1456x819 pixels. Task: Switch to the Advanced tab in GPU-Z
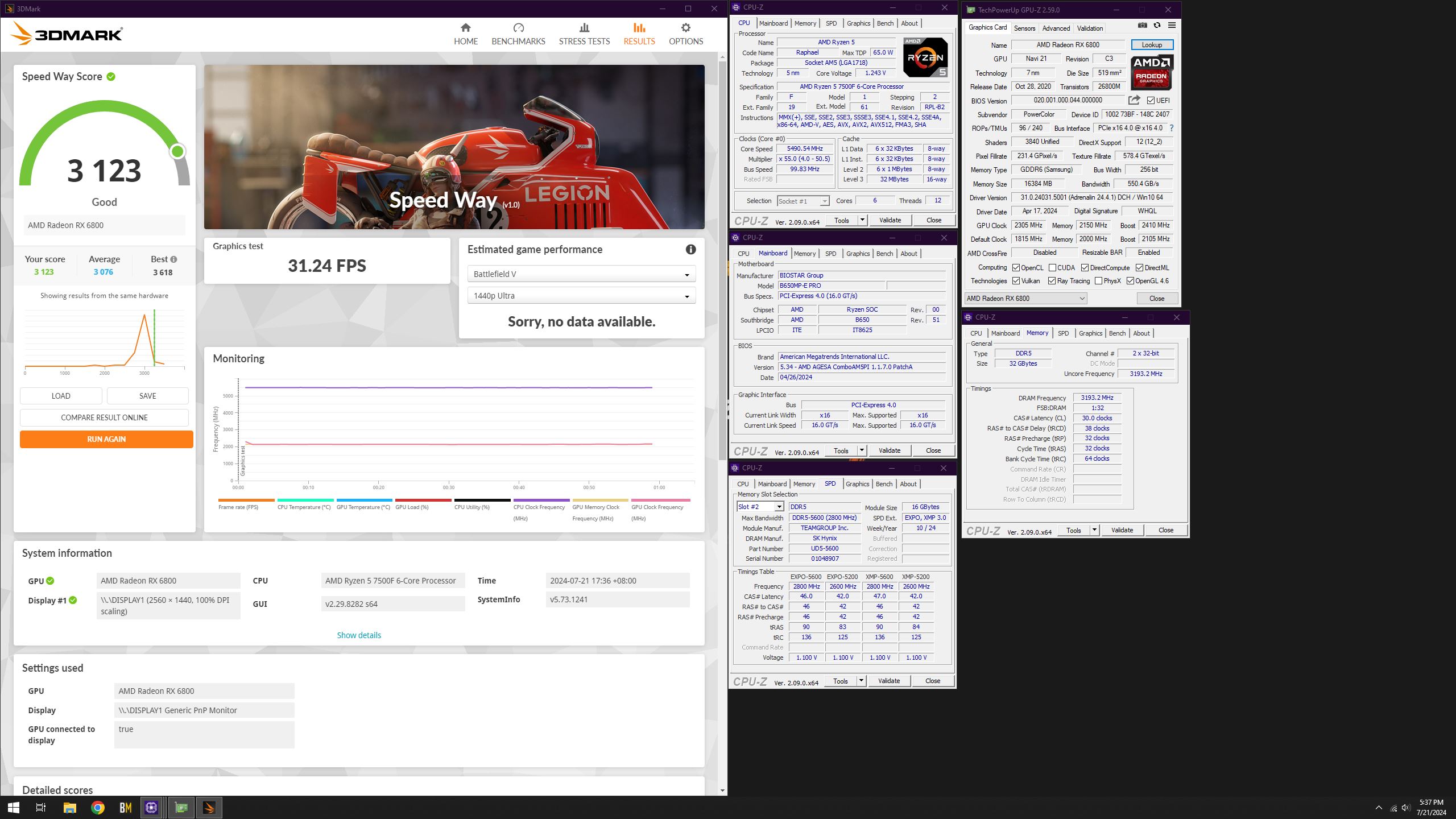pos(1056,28)
